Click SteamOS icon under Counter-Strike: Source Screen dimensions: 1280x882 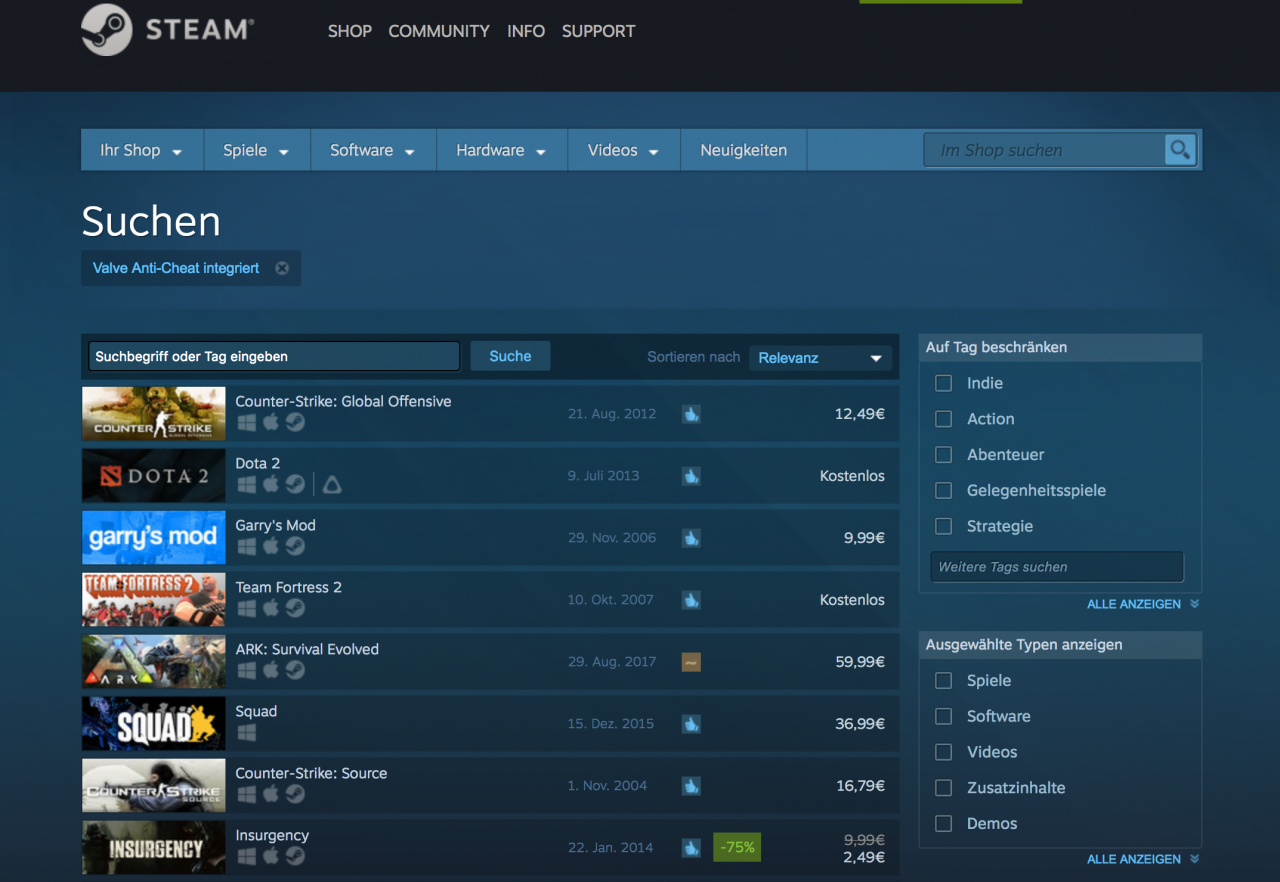(295, 794)
